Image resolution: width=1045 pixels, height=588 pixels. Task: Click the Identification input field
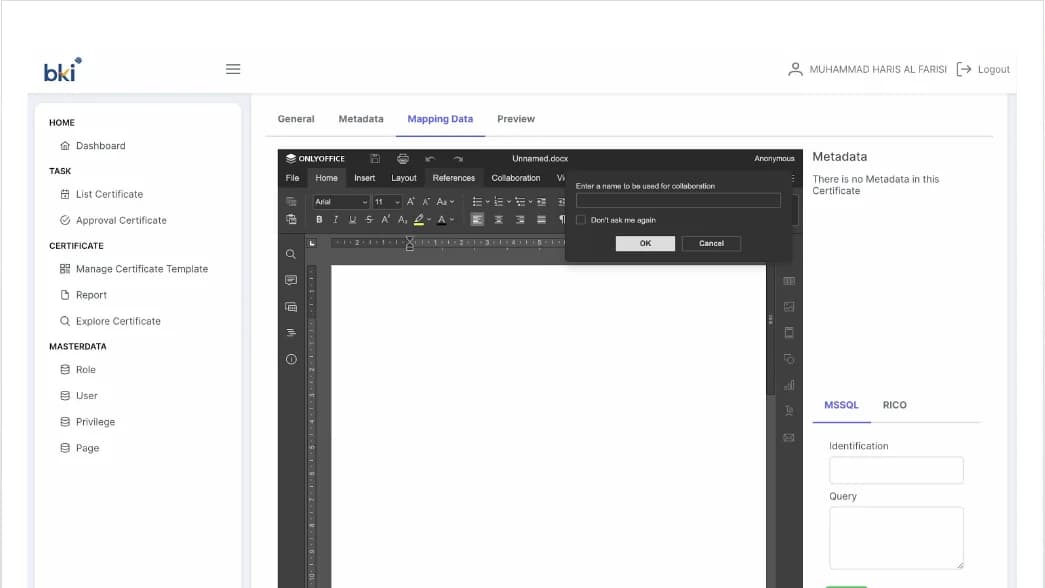896,470
